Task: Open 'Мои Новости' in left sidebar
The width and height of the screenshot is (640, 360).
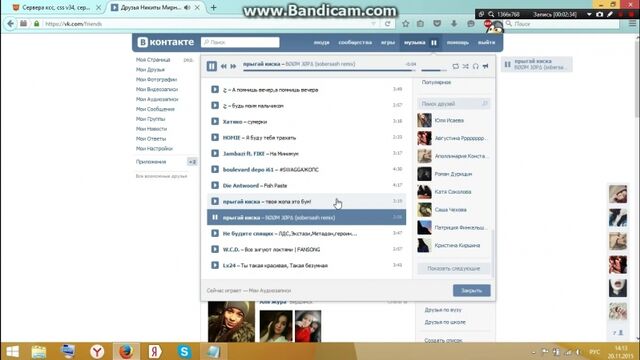Action: [151, 129]
